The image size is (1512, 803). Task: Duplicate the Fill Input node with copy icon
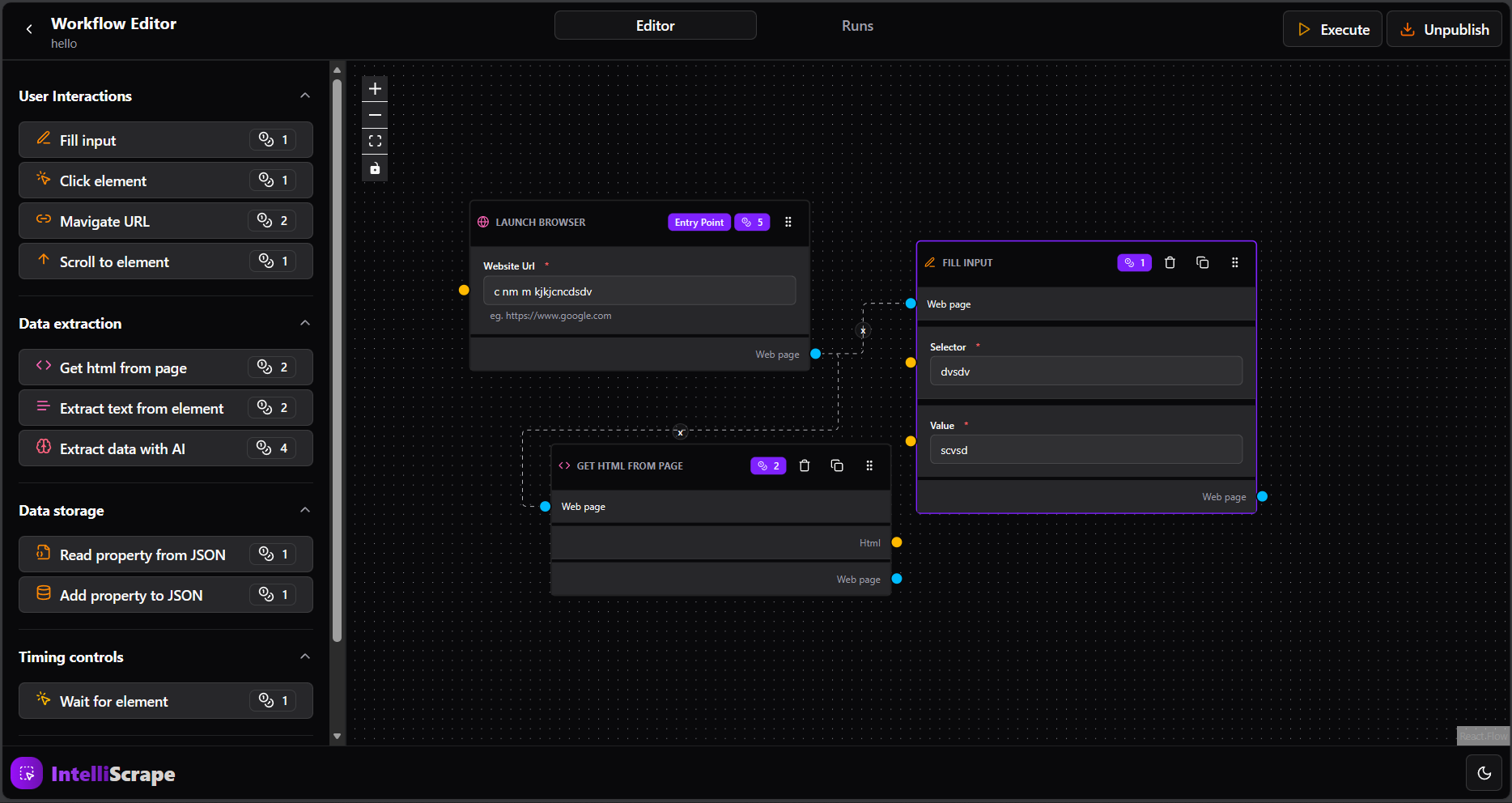click(x=1202, y=262)
